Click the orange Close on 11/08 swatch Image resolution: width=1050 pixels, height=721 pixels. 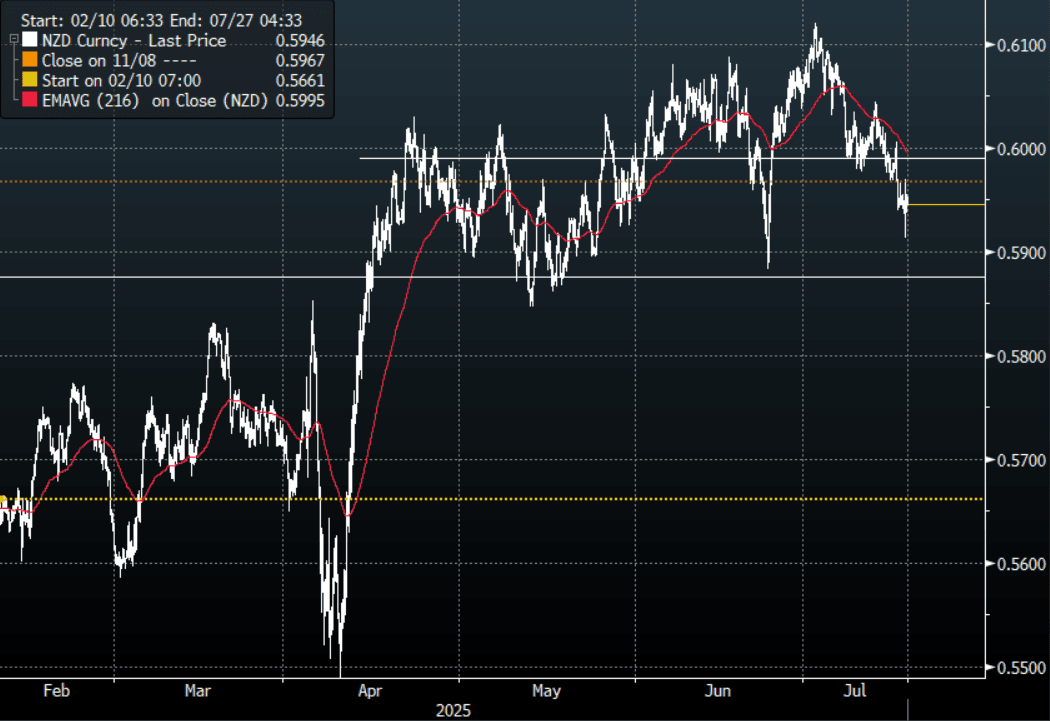point(31,60)
